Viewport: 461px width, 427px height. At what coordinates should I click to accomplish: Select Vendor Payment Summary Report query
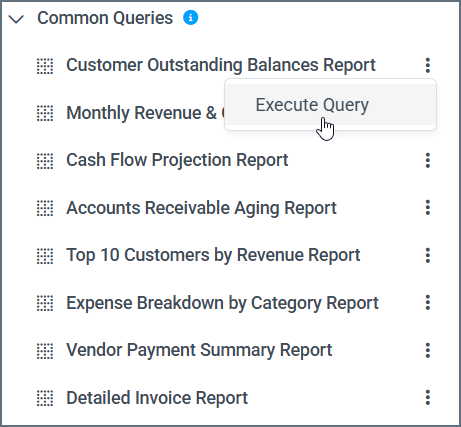[x=199, y=350]
